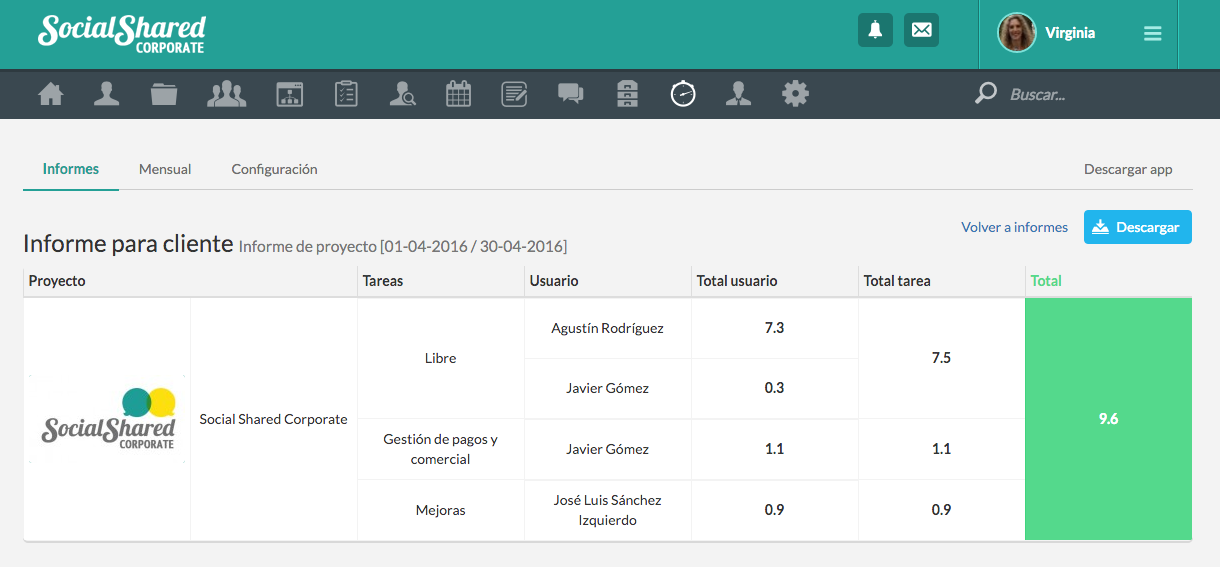The image size is (1220, 567).
Task: Click the blue Descargar button
Action: point(1137,227)
